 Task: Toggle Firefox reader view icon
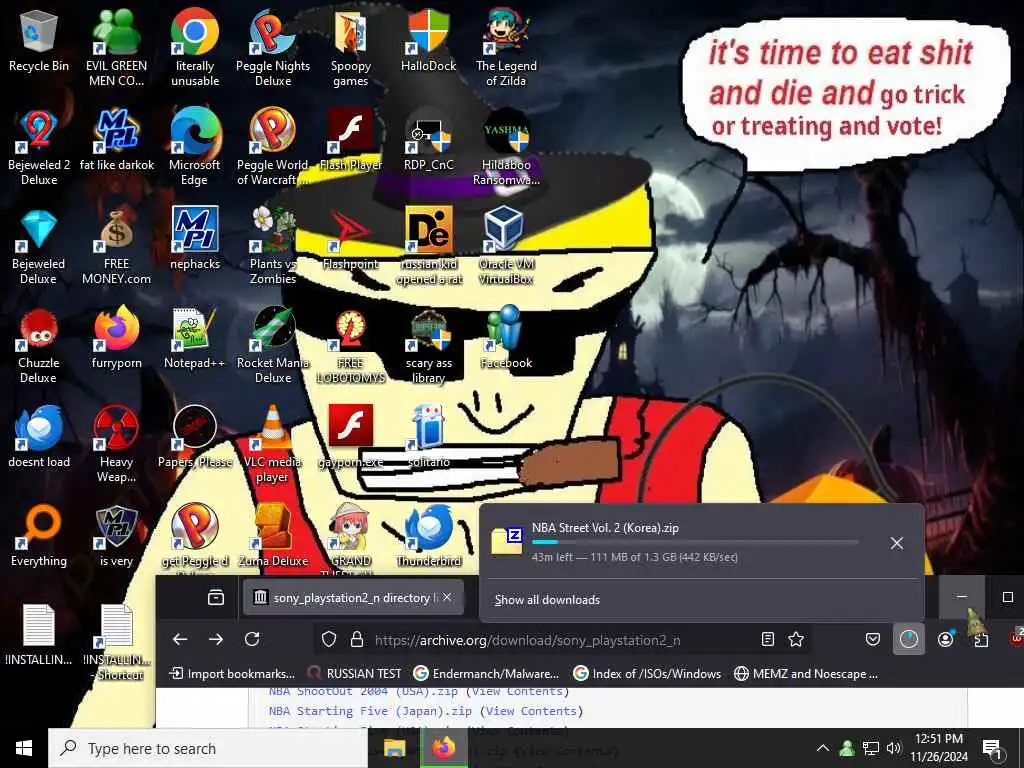[768, 639]
